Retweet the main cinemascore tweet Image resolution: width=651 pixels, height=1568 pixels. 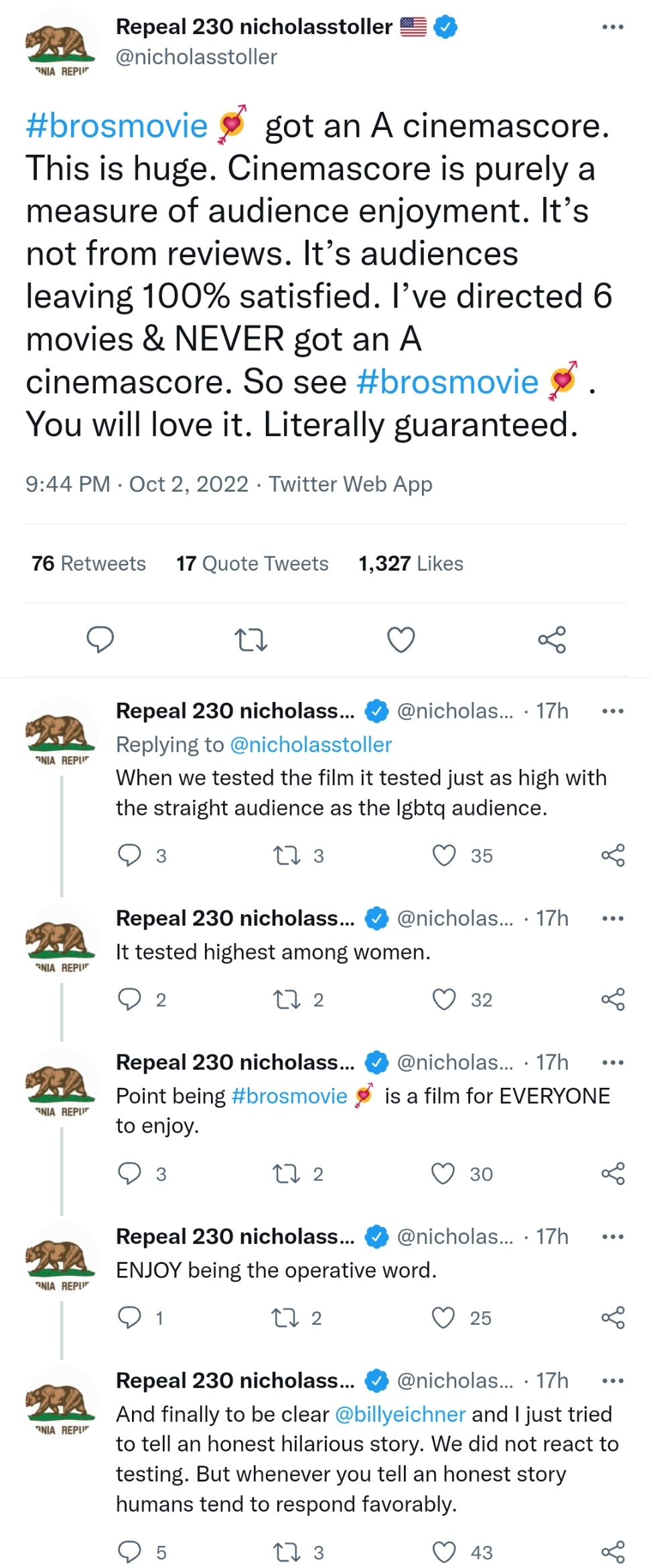pyautogui.click(x=252, y=640)
